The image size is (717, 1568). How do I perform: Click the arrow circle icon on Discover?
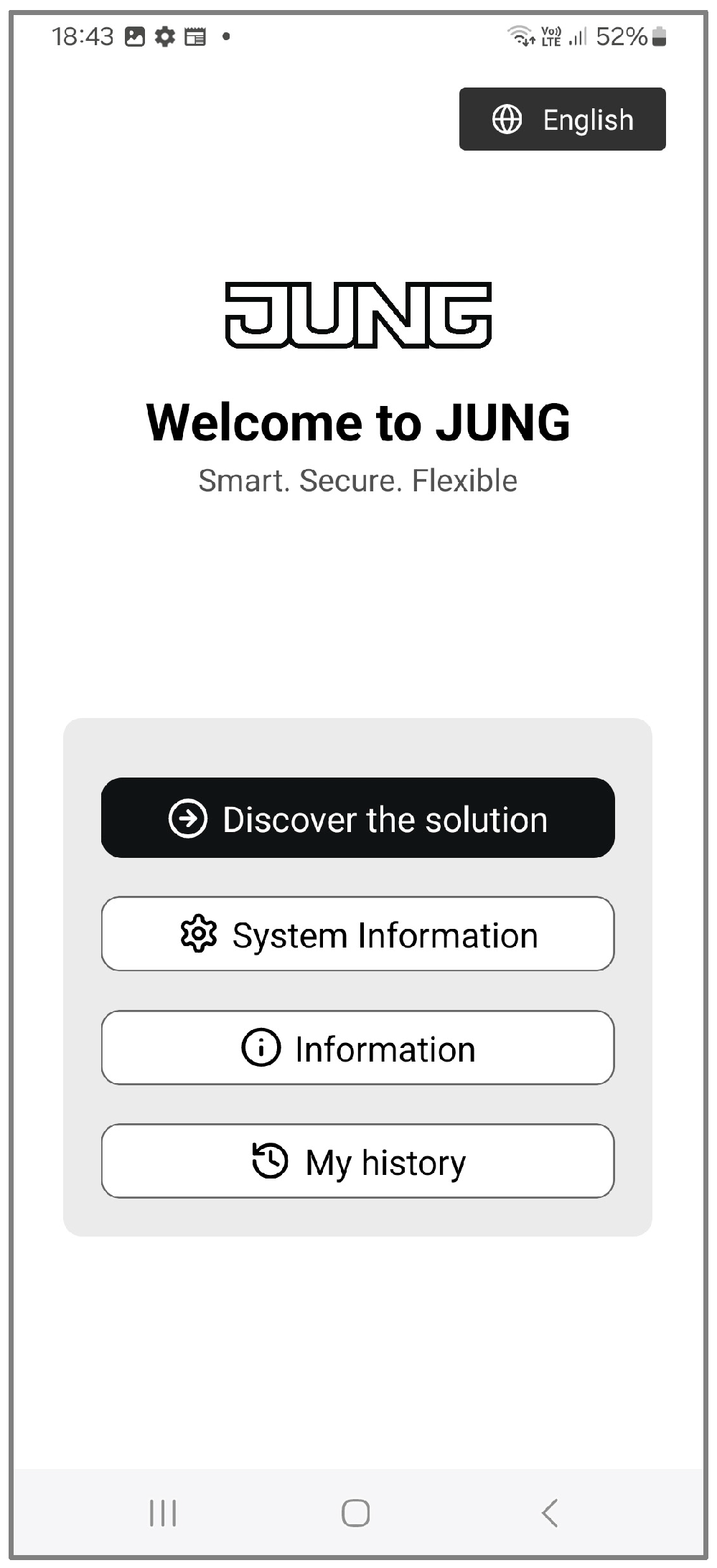(188, 818)
